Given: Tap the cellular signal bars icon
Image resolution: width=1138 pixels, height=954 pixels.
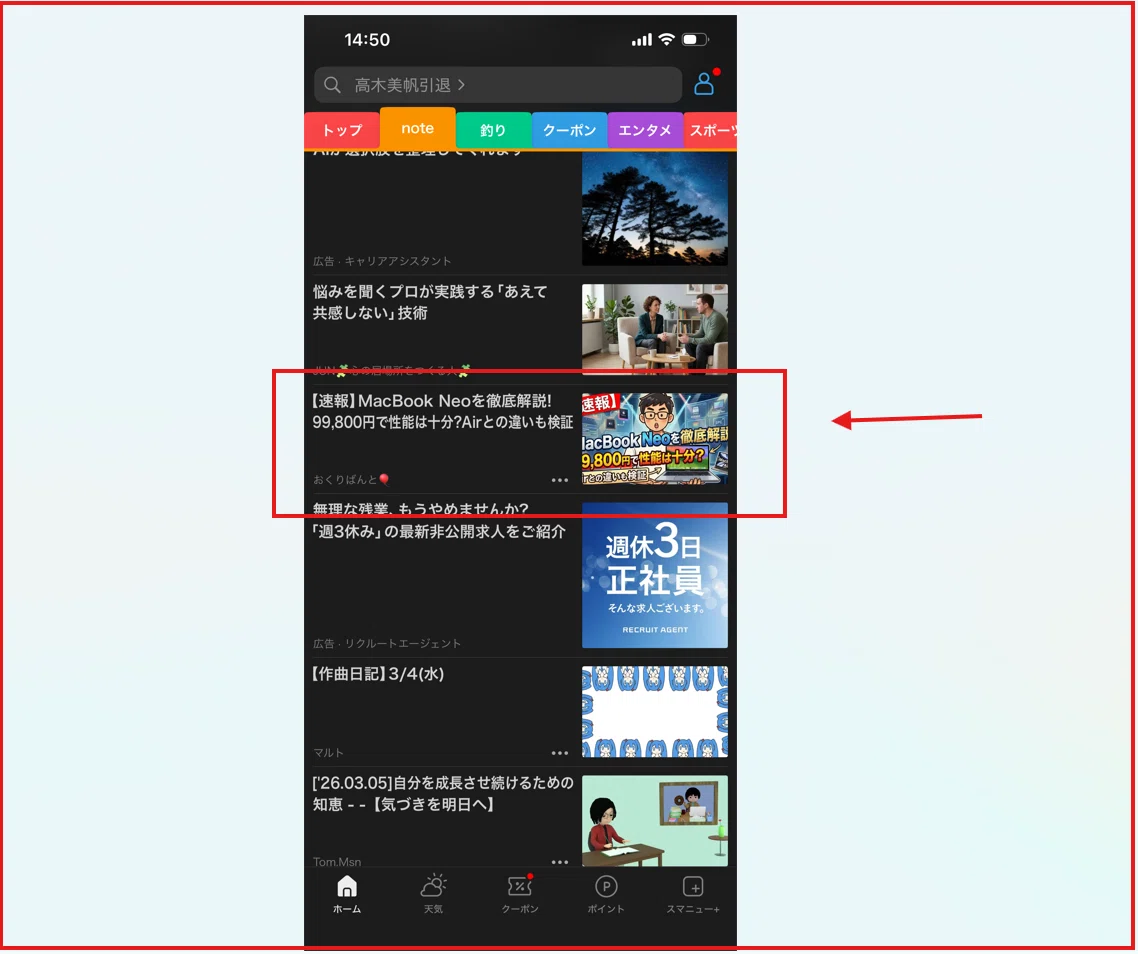Looking at the screenshot, I should 642,40.
